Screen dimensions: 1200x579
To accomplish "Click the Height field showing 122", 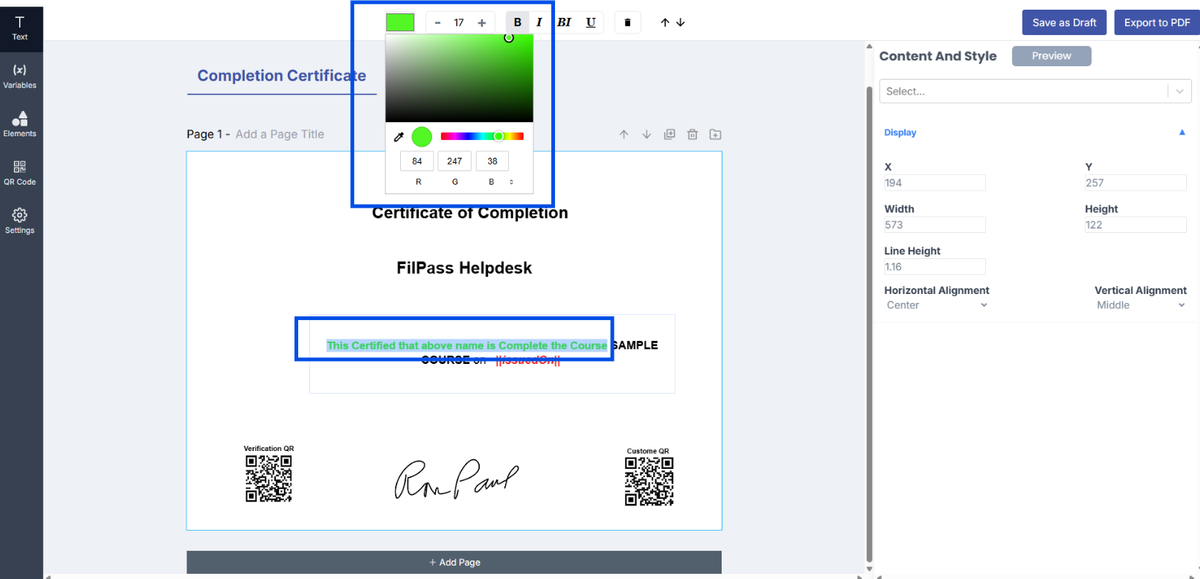I will (1135, 225).
